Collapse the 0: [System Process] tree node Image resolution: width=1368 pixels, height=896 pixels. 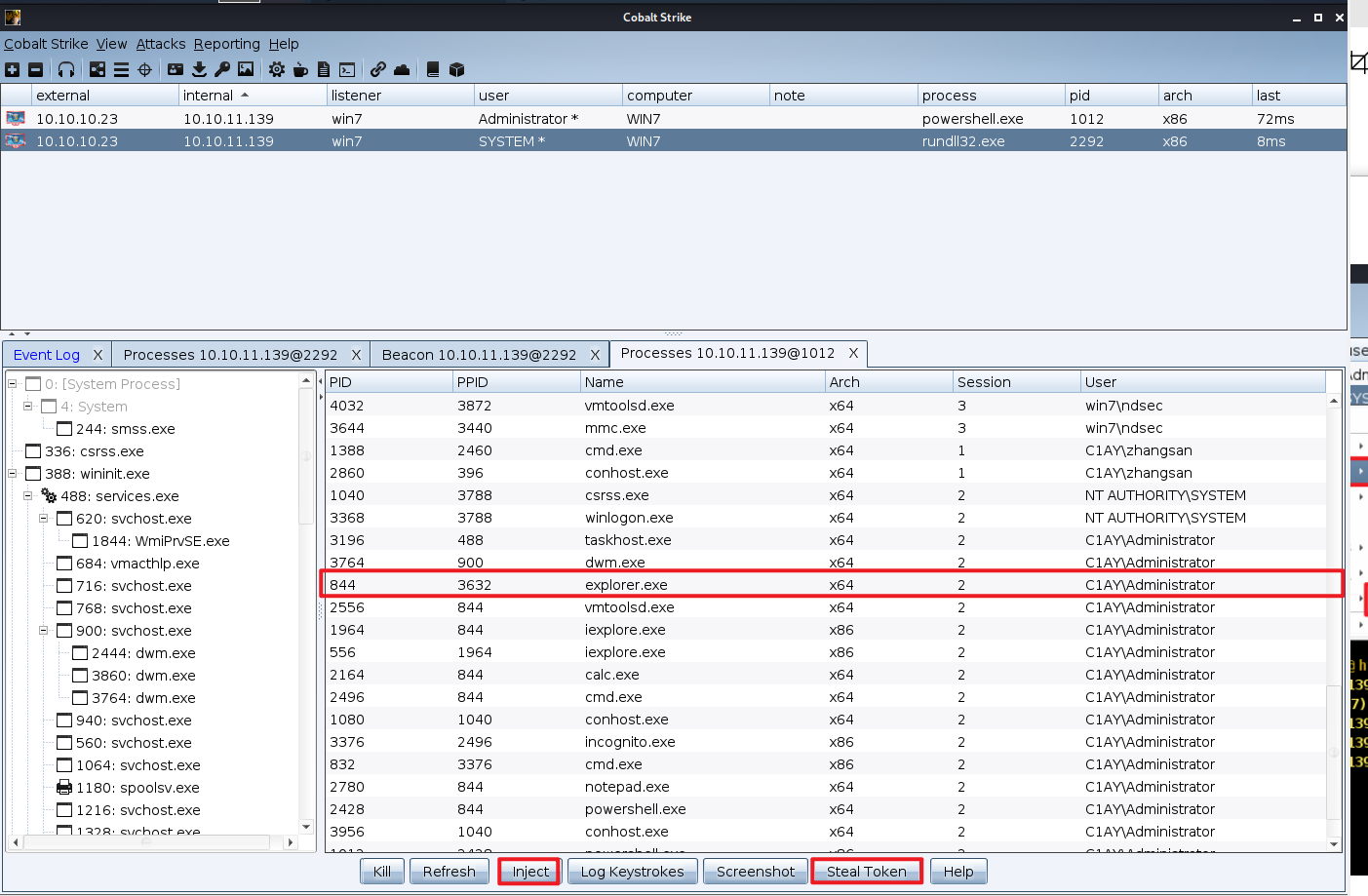13,383
